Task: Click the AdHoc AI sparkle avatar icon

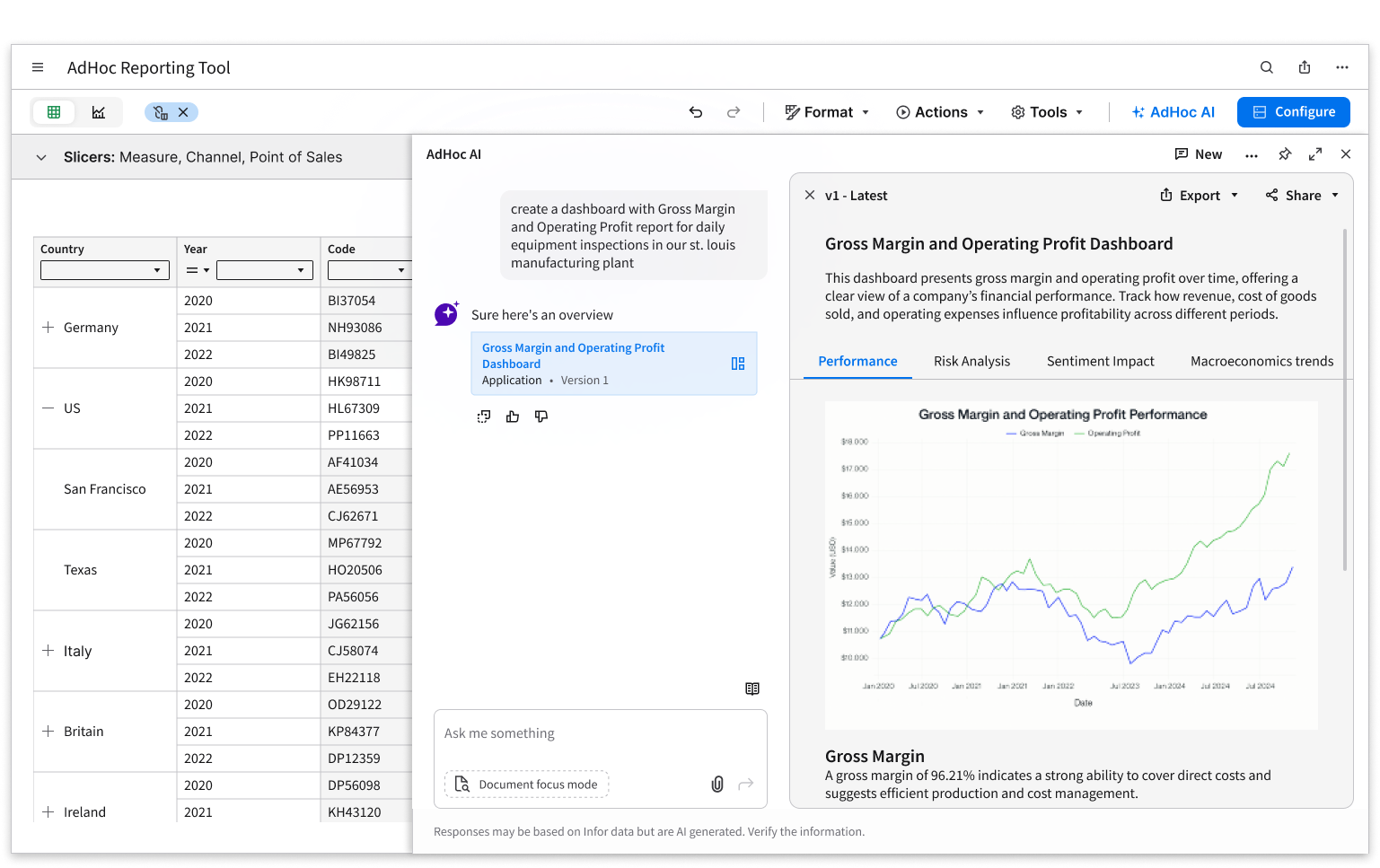Action: pos(446,314)
